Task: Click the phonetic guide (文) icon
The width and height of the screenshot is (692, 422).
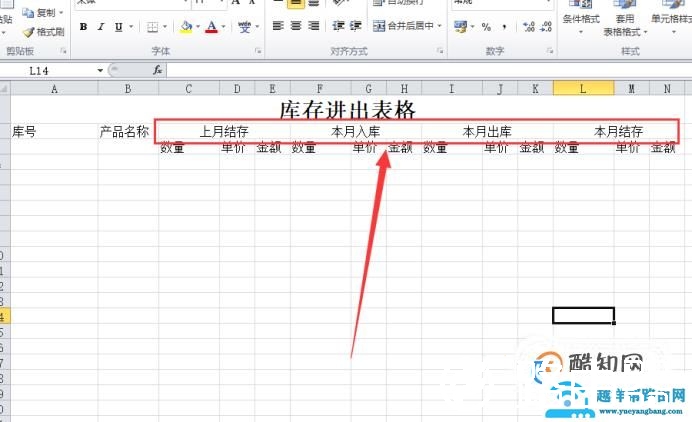Action: 244,27
